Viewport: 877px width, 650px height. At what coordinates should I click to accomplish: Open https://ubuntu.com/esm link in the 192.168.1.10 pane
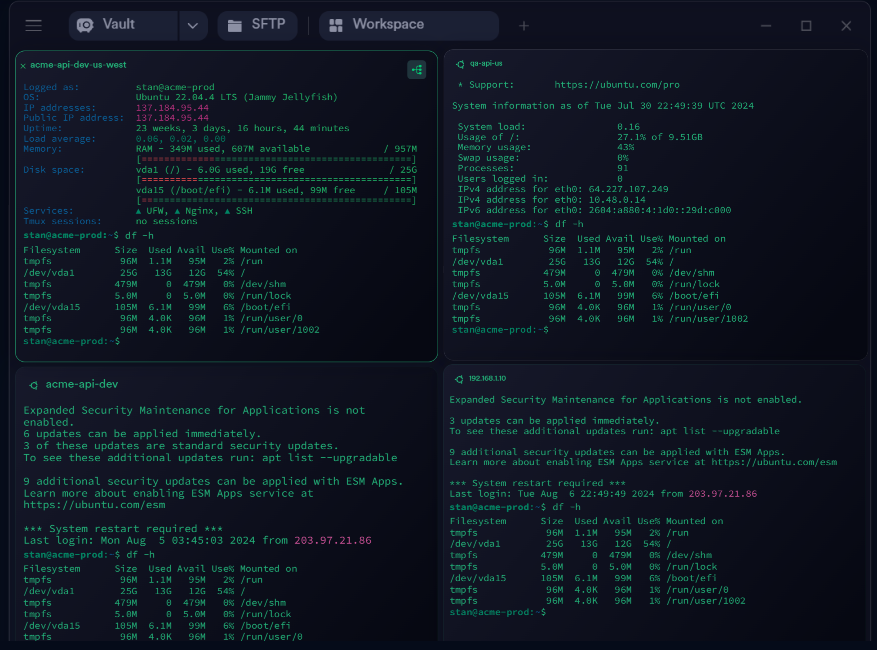pyautogui.click(x=774, y=463)
